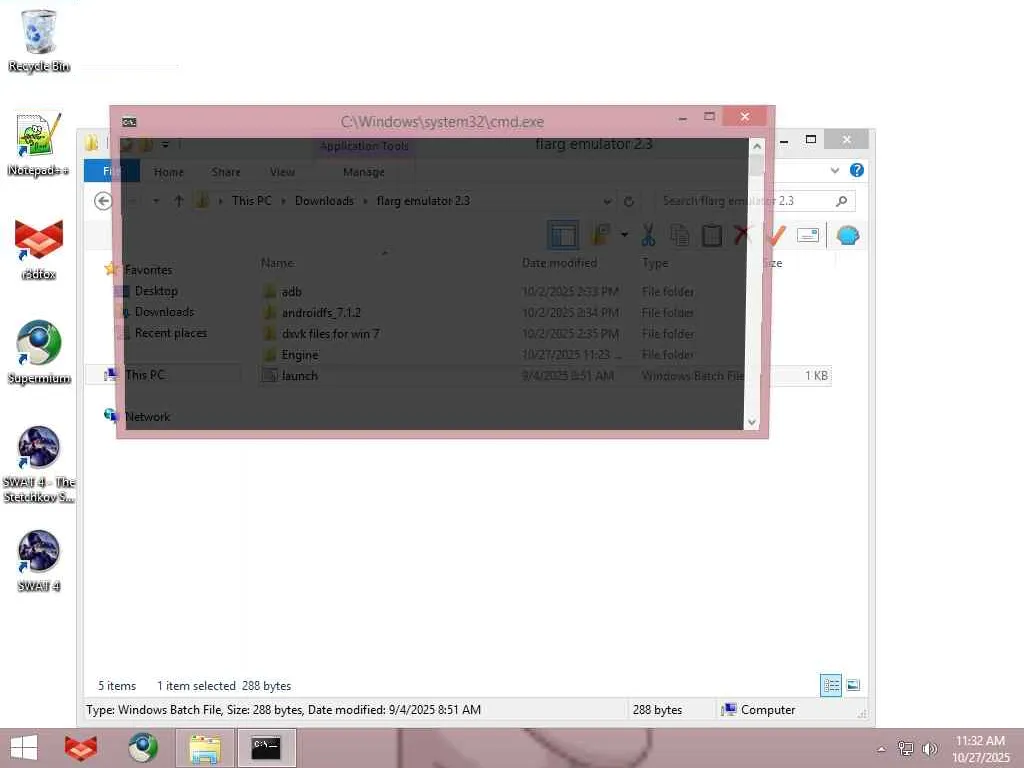This screenshot has height=768, width=1024.
Task: Select Network in the navigation pane
Action: click(x=147, y=417)
